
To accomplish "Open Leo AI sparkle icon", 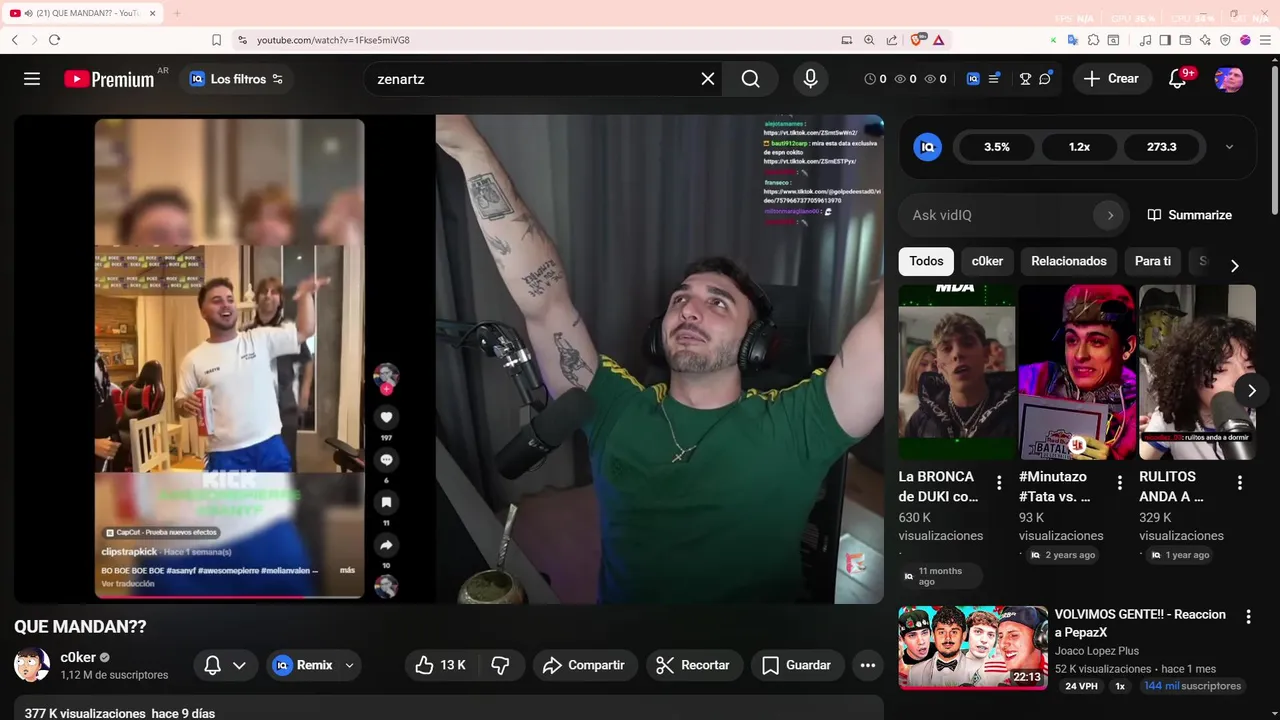I will pos(1205,40).
